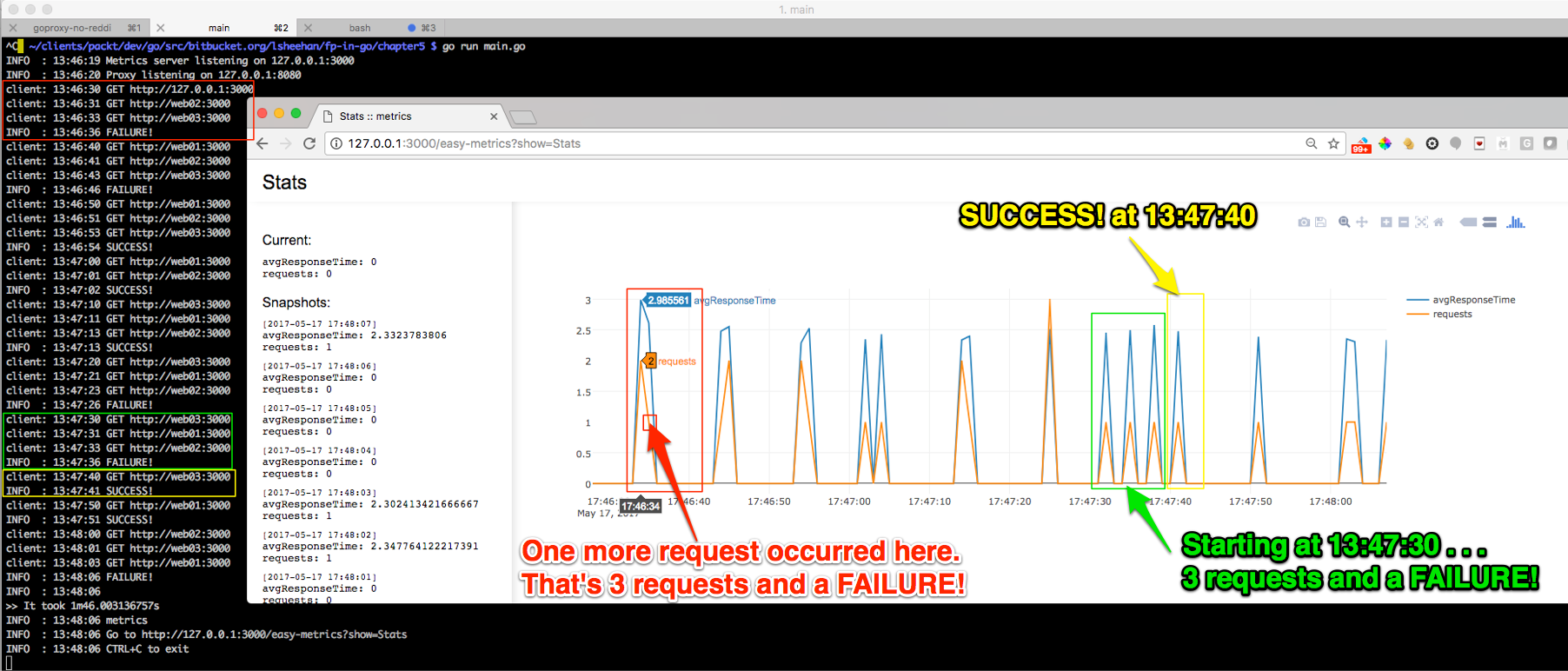
Task: Reload the Stats metrics page
Action: coord(309,143)
